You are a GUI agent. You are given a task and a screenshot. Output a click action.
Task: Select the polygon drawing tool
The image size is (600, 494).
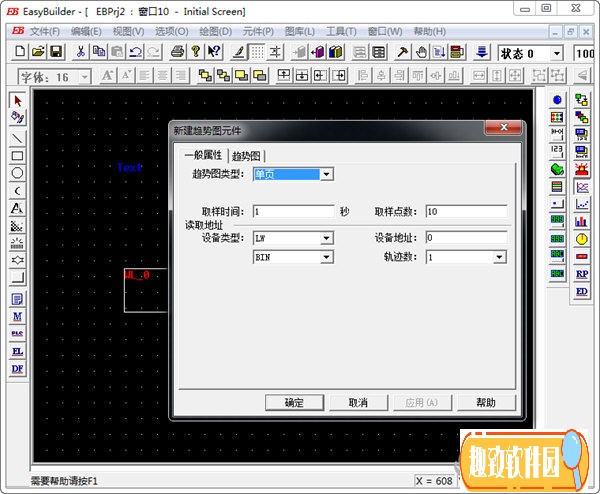(18, 260)
